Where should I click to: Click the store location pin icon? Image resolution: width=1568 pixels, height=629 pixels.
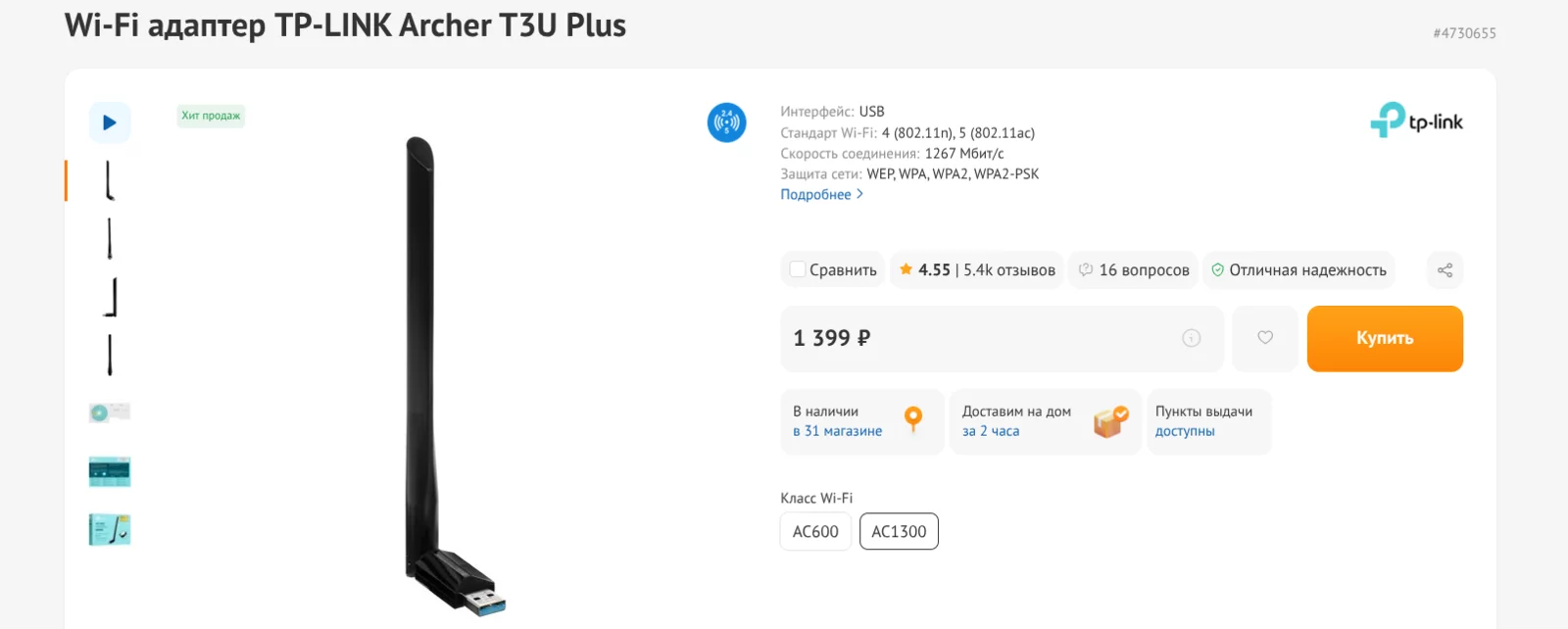click(x=913, y=419)
